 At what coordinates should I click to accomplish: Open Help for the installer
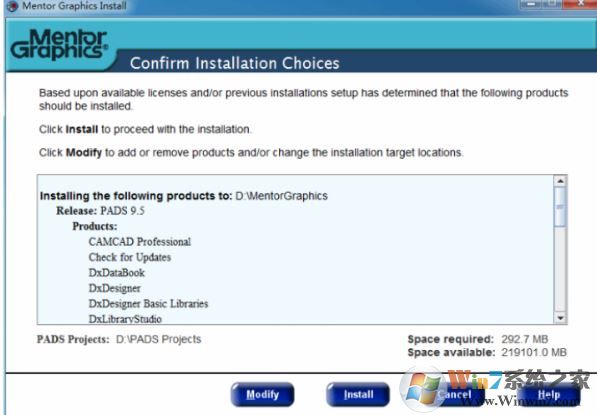point(549,394)
